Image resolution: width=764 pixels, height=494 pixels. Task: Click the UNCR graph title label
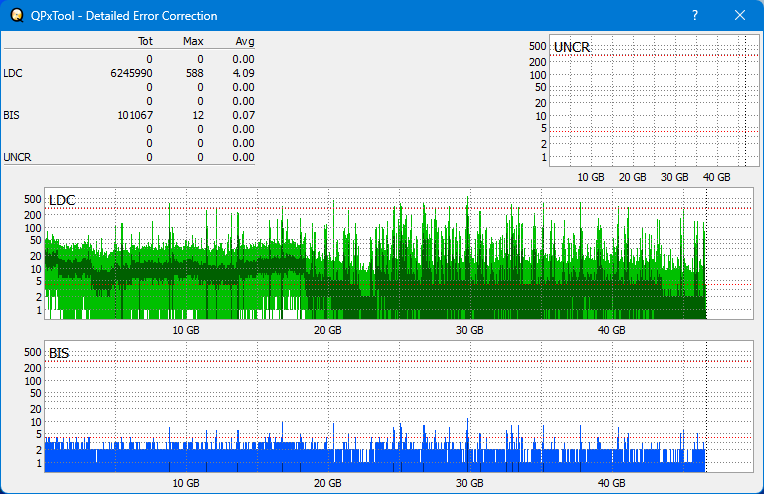[x=572, y=47]
